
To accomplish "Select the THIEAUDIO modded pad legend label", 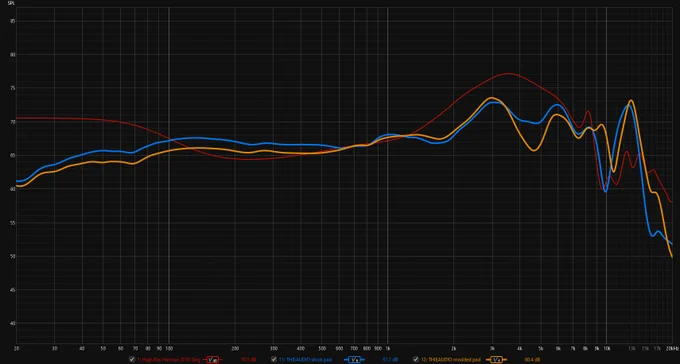I will click(451, 360).
